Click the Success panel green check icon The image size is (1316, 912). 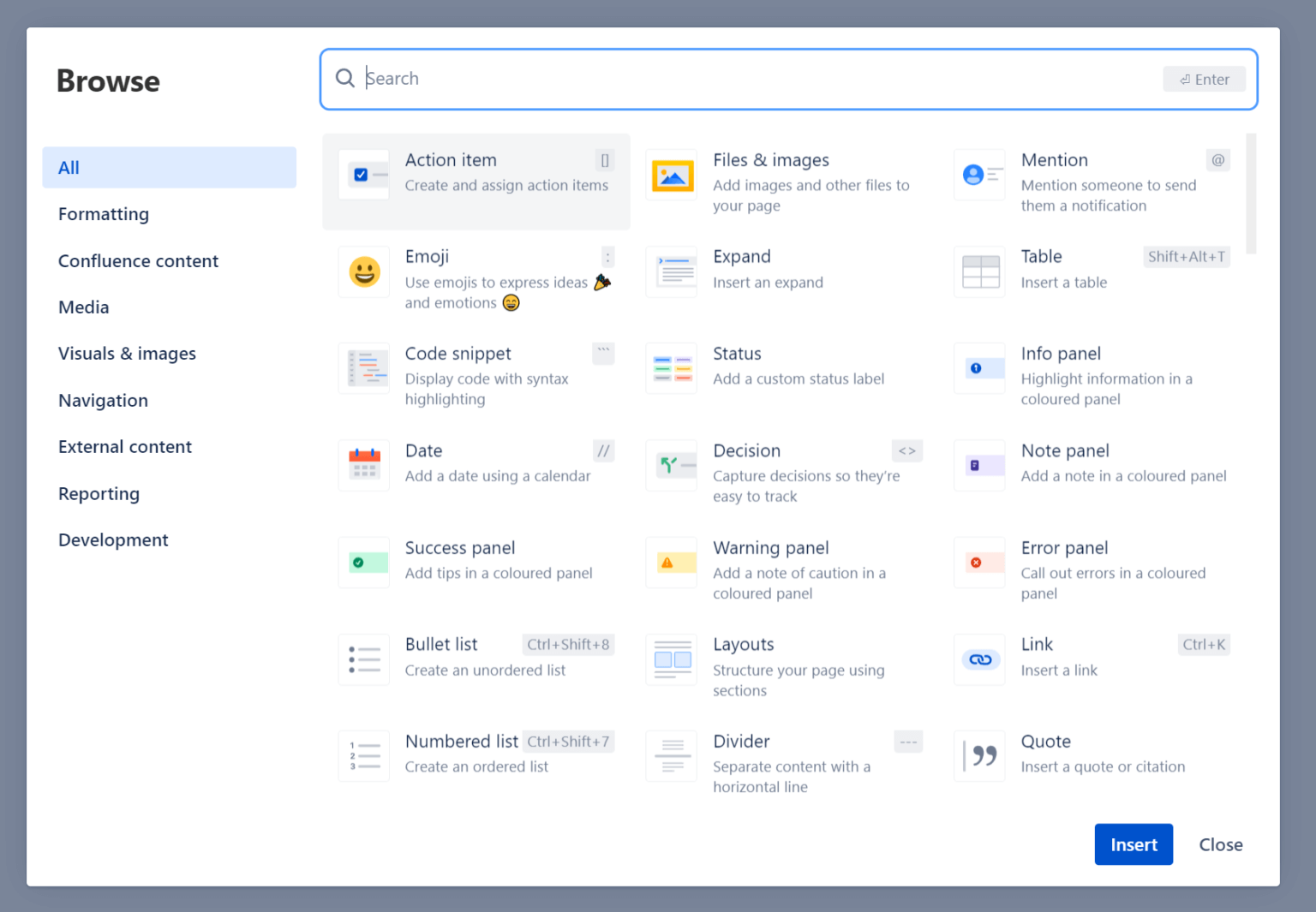point(364,563)
